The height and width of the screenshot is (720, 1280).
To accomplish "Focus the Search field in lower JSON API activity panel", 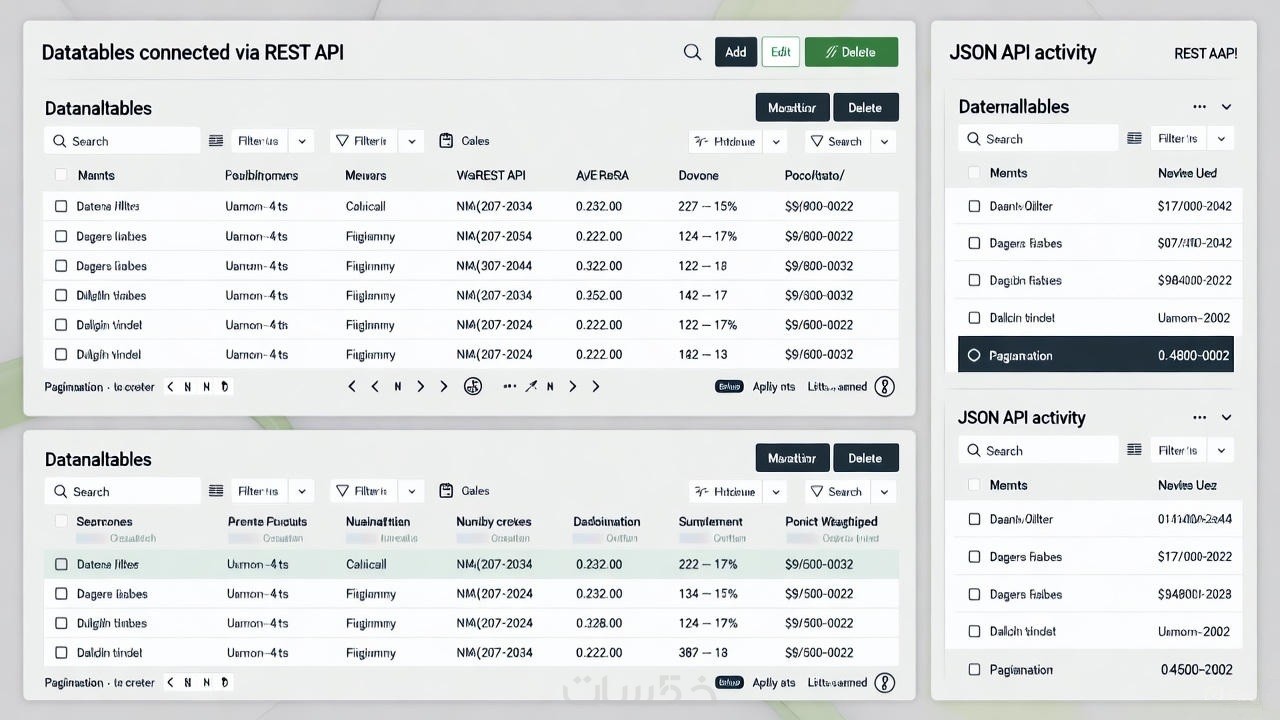I will [x=1038, y=450].
